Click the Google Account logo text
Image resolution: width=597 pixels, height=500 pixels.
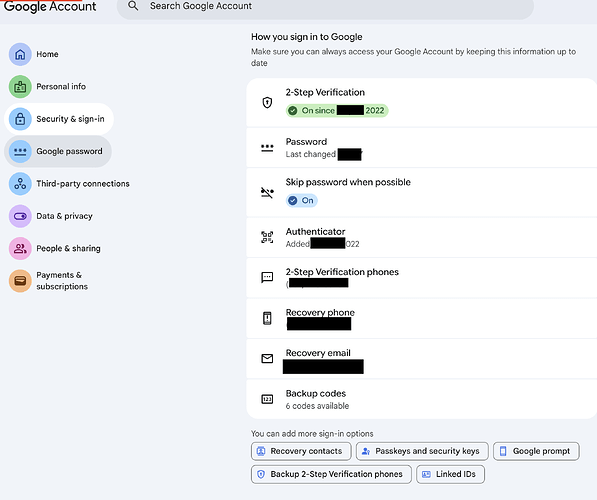pyautogui.click(x=50, y=6)
